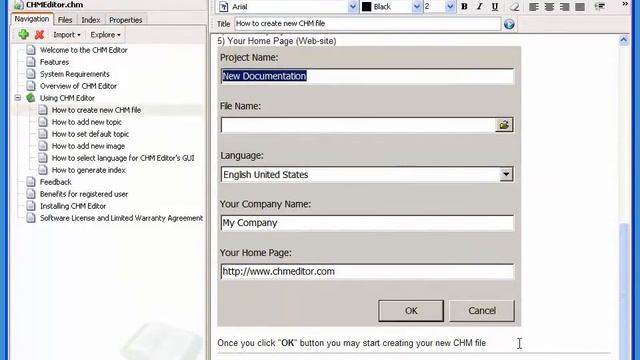
Task: Select the Feedback topic
Action: pyautogui.click(x=56, y=182)
